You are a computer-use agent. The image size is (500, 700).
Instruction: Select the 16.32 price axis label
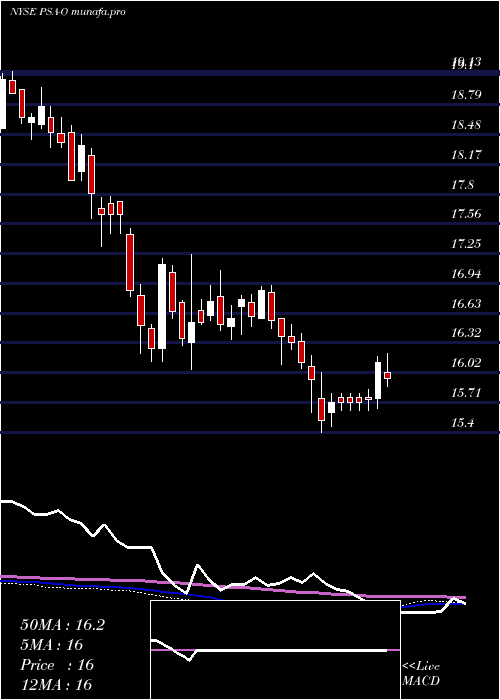[x=466, y=333]
